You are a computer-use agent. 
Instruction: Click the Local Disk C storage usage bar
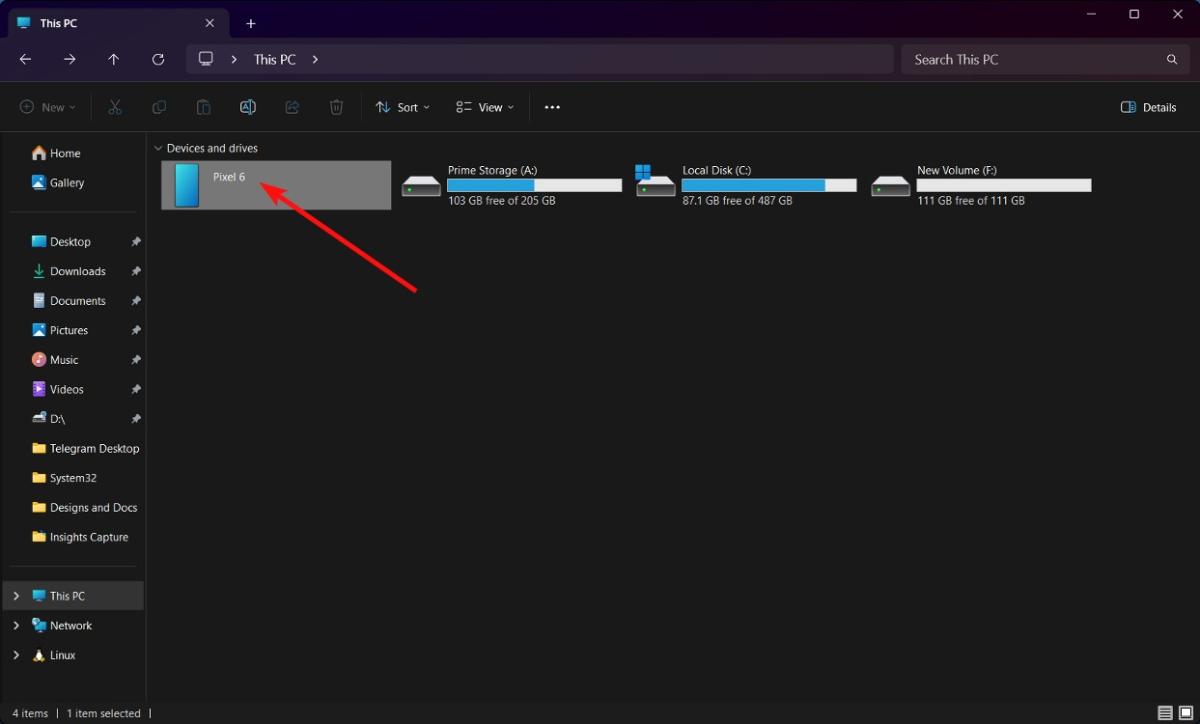pyautogui.click(x=768, y=184)
